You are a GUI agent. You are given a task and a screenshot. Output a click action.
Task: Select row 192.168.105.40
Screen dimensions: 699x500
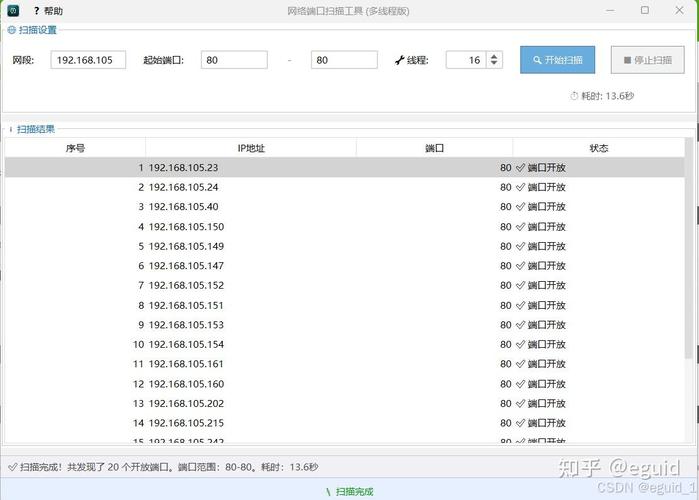click(x=345, y=207)
